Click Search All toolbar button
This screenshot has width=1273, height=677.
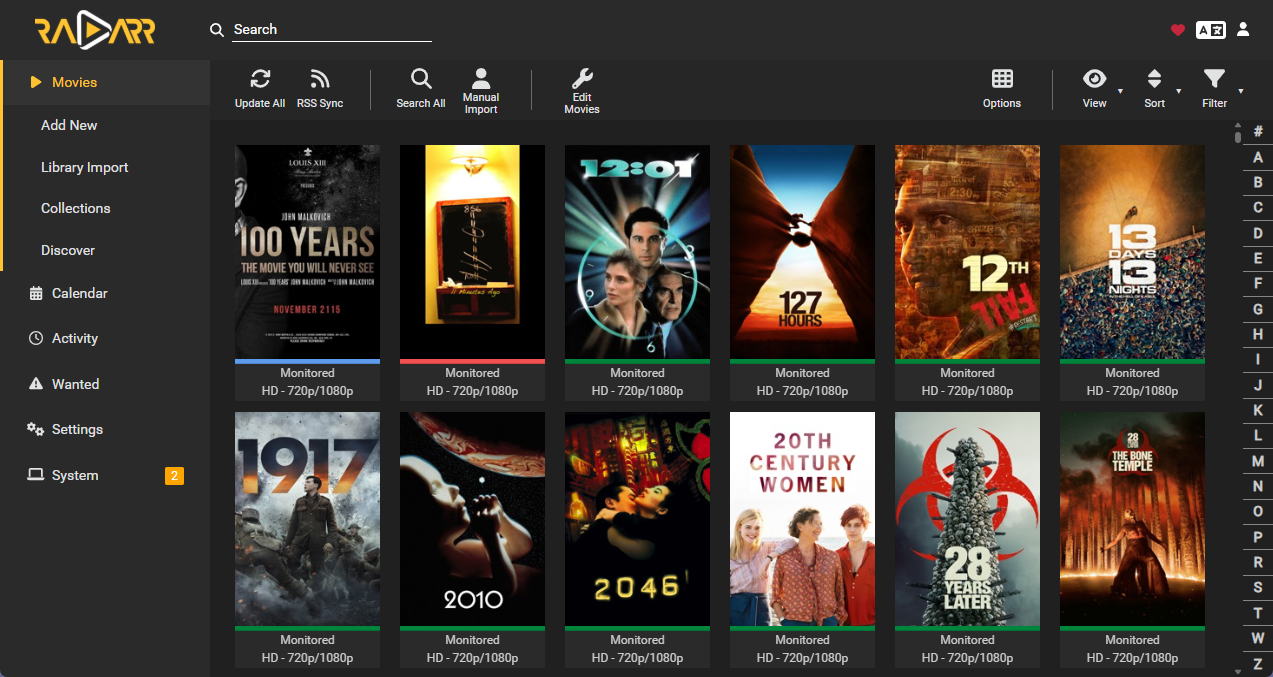421,90
